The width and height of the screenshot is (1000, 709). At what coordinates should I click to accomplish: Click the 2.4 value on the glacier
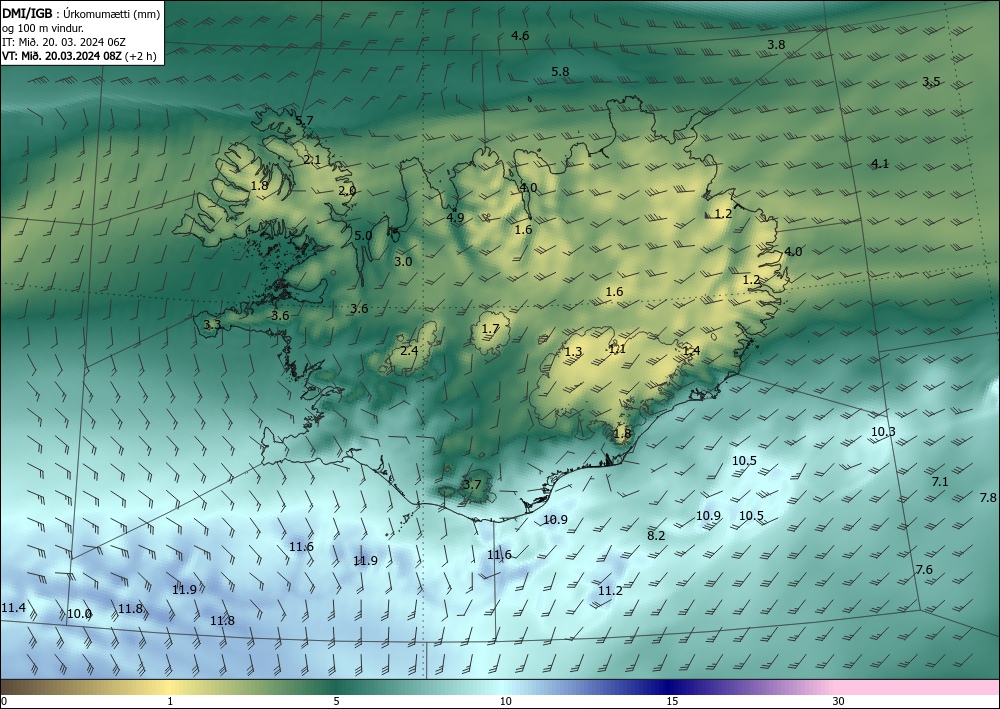[409, 351]
